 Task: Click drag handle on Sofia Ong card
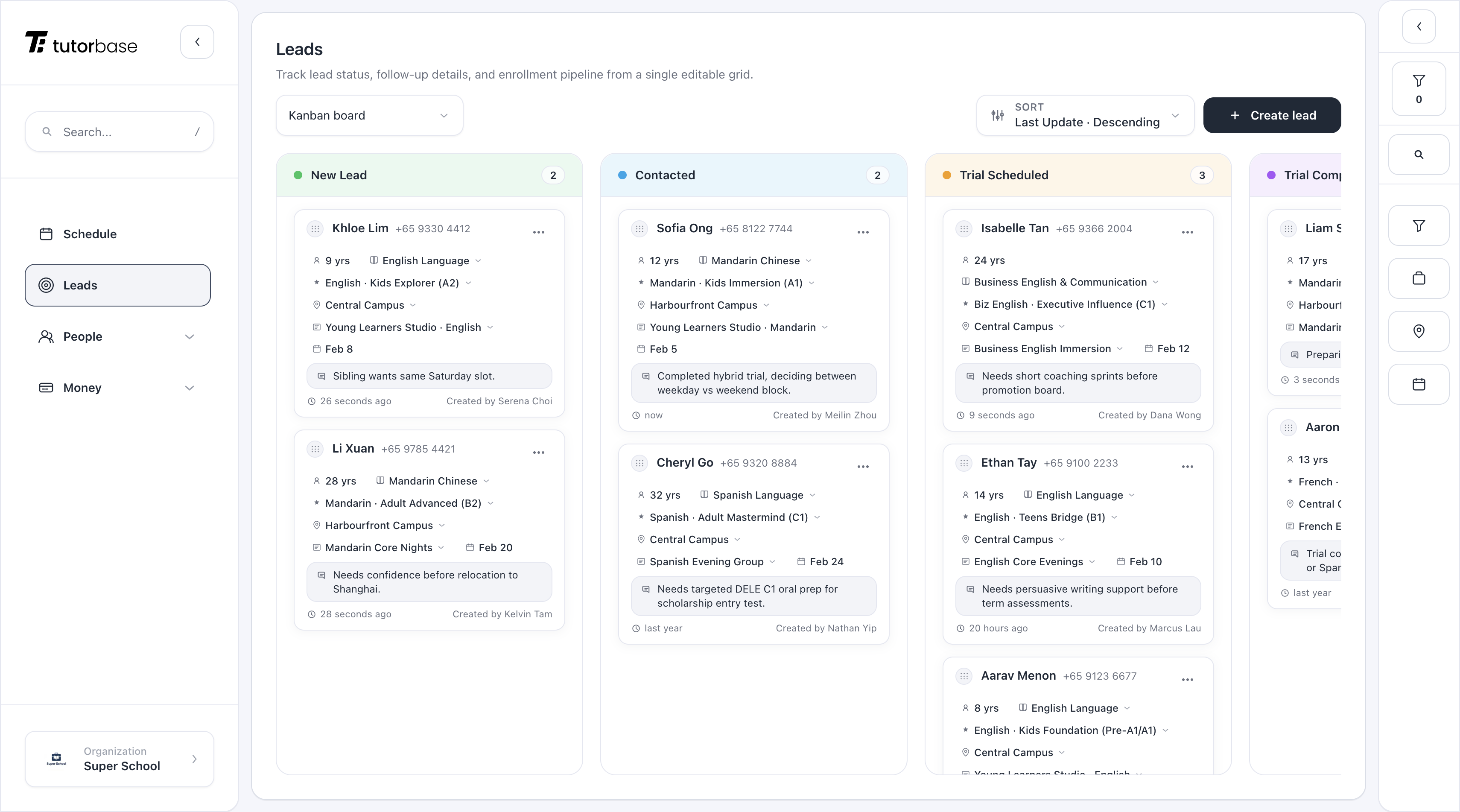639,229
